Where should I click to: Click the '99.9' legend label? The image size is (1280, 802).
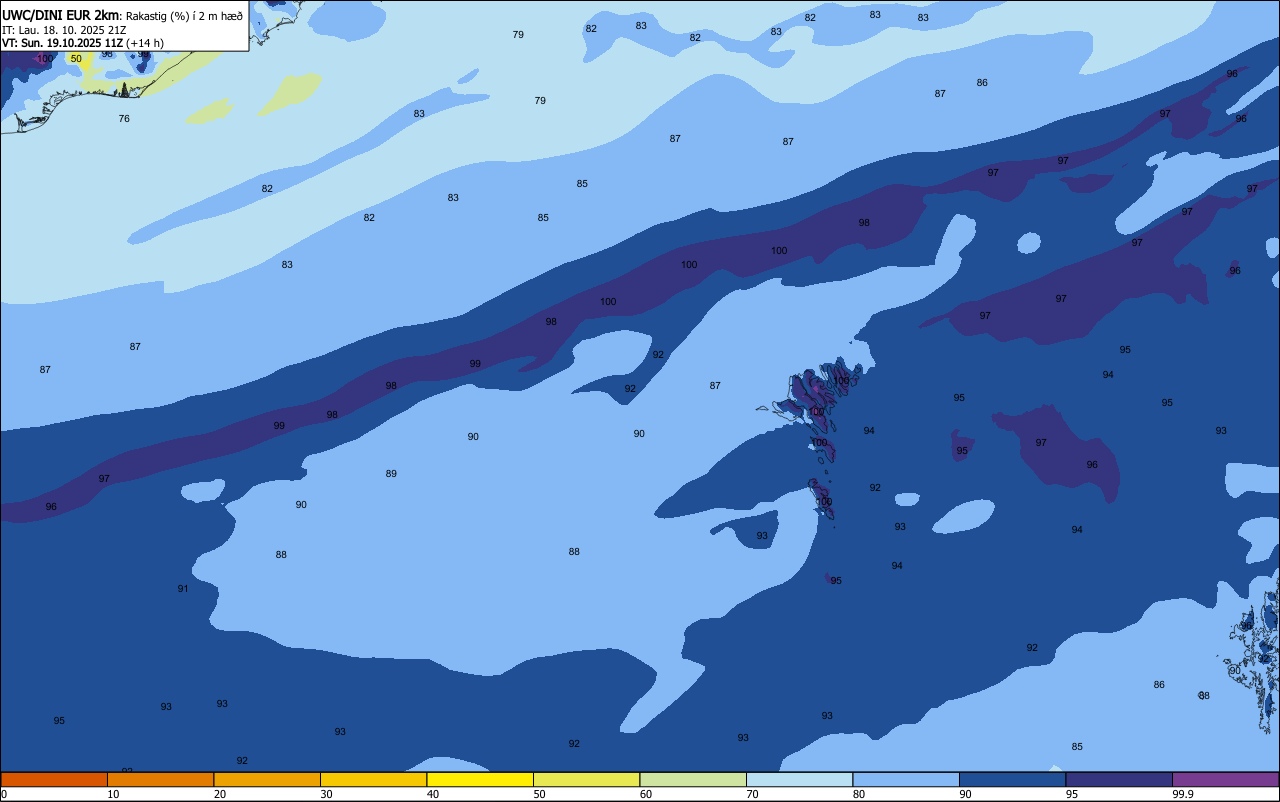(x=1182, y=794)
